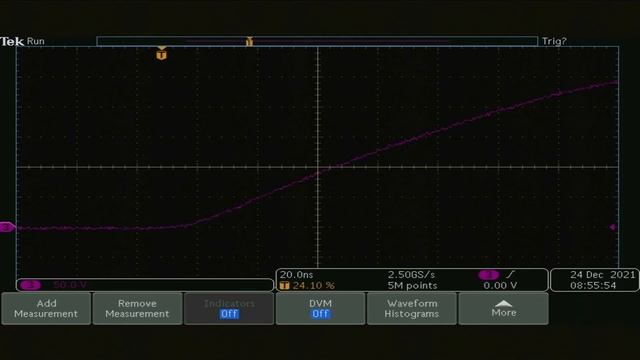
Task: Click the Tek logo
Action: [x=12, y=41]
